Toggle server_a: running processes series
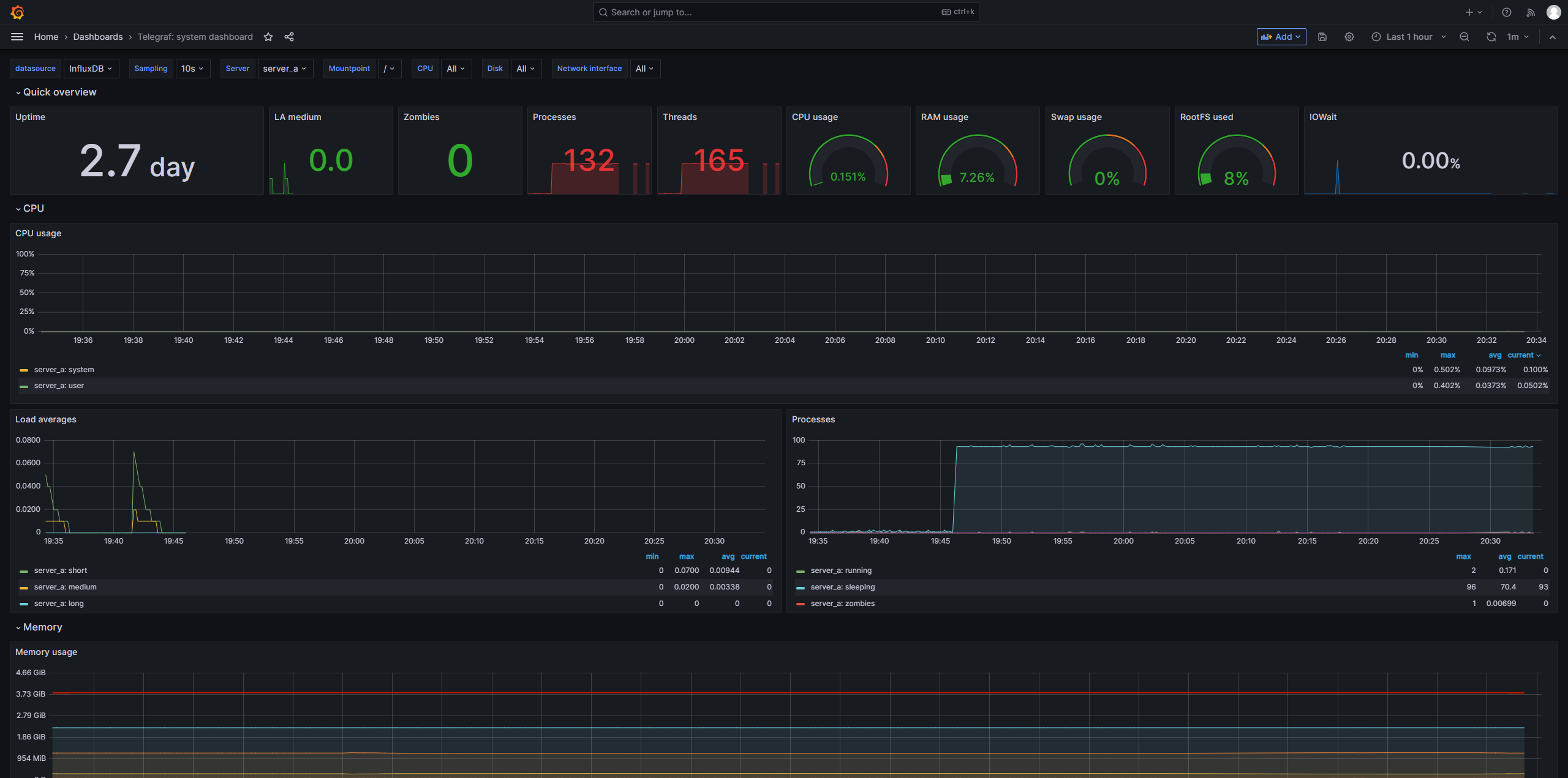1568x778 pixels. coord(841,570)
